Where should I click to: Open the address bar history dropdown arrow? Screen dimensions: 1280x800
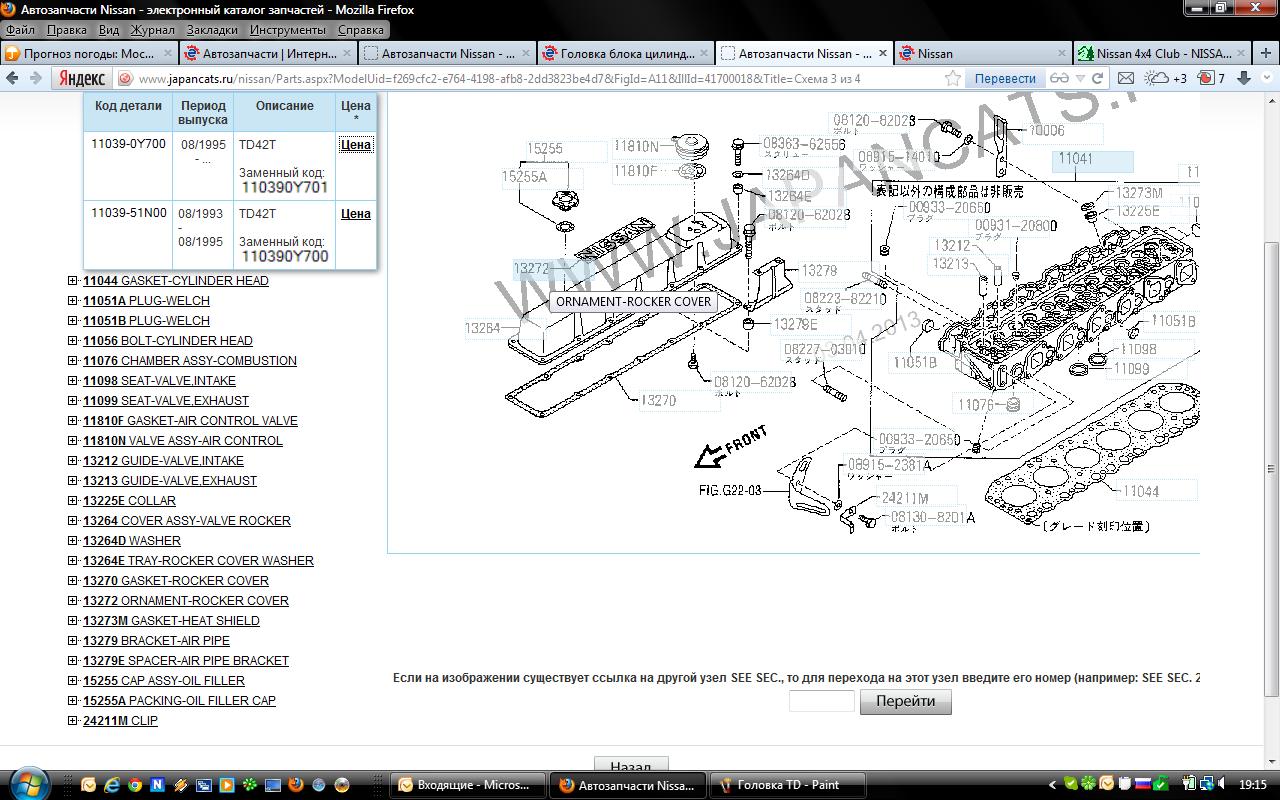click(1080, 78)
